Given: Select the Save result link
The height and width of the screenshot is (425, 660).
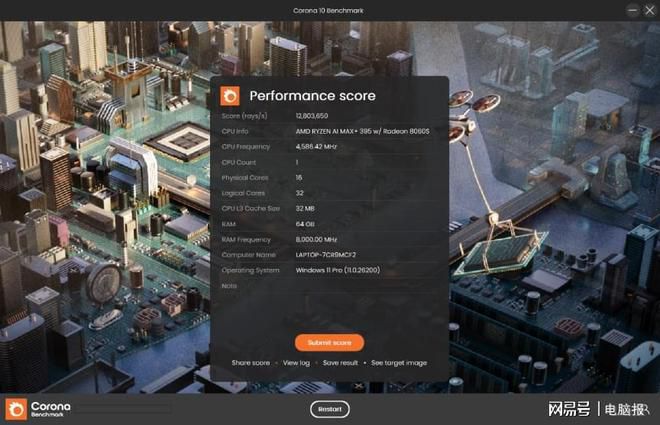Looking at the screenshot, I should click(340, 363).
